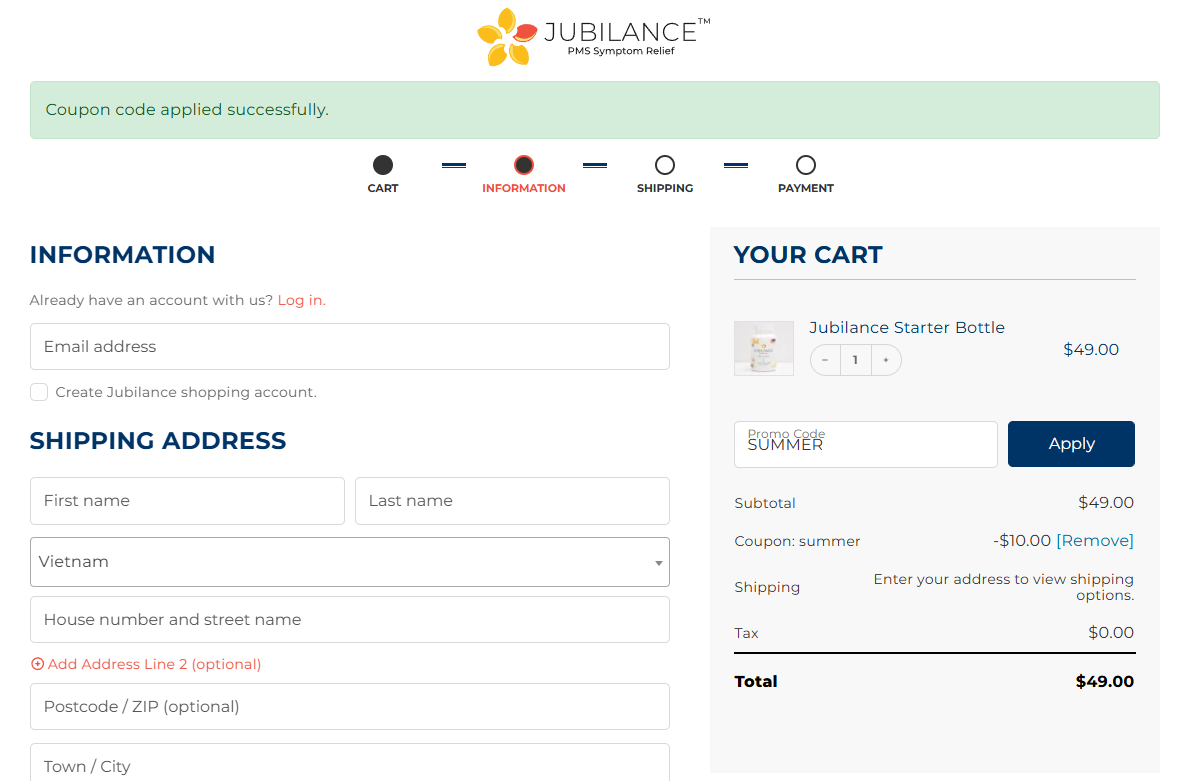Click the Postcode / ZIP field

pos(350,707)
